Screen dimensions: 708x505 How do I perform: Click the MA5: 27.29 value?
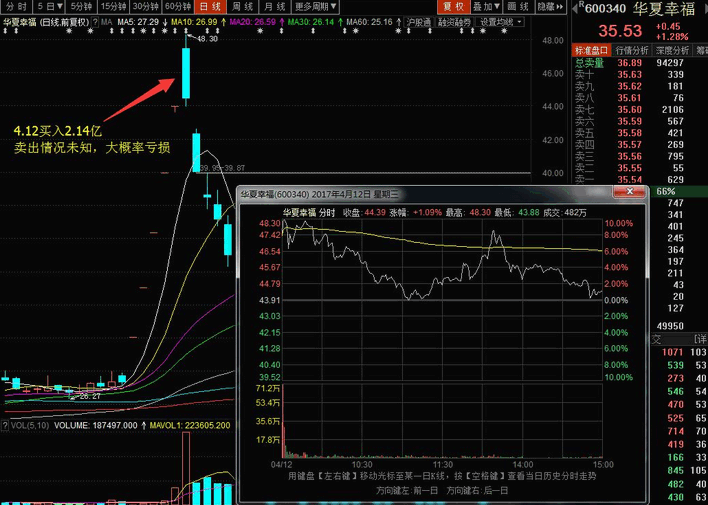[138, 22]
